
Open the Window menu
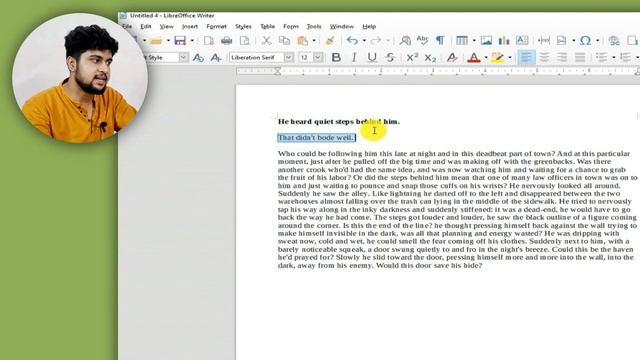[x=342, y=27]
